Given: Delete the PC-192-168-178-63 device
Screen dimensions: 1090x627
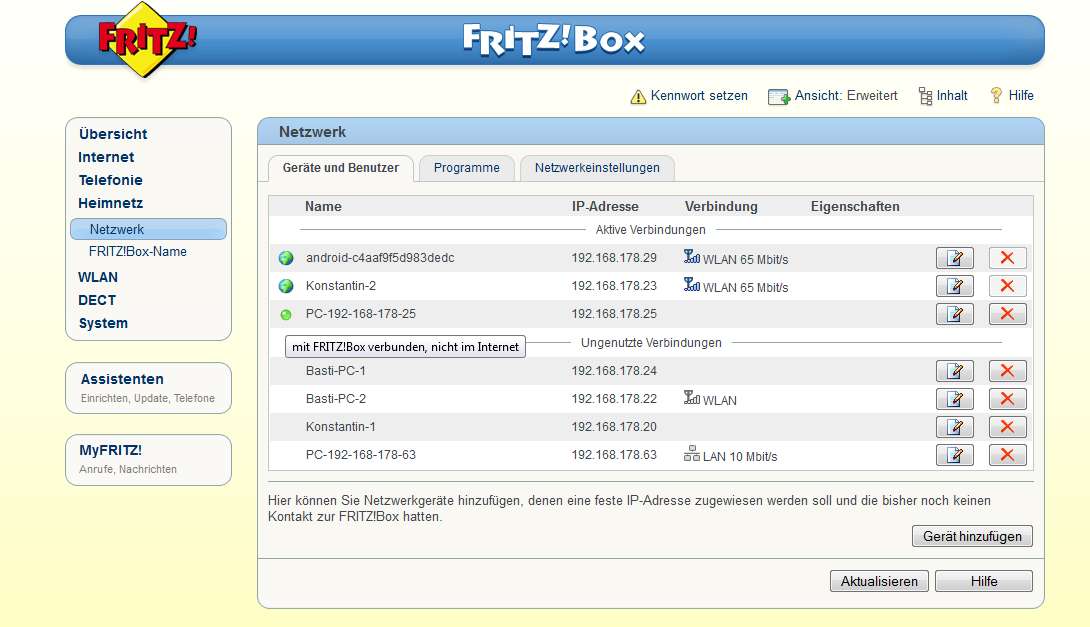Looking at the screenshot, I should coord(1007,455).
